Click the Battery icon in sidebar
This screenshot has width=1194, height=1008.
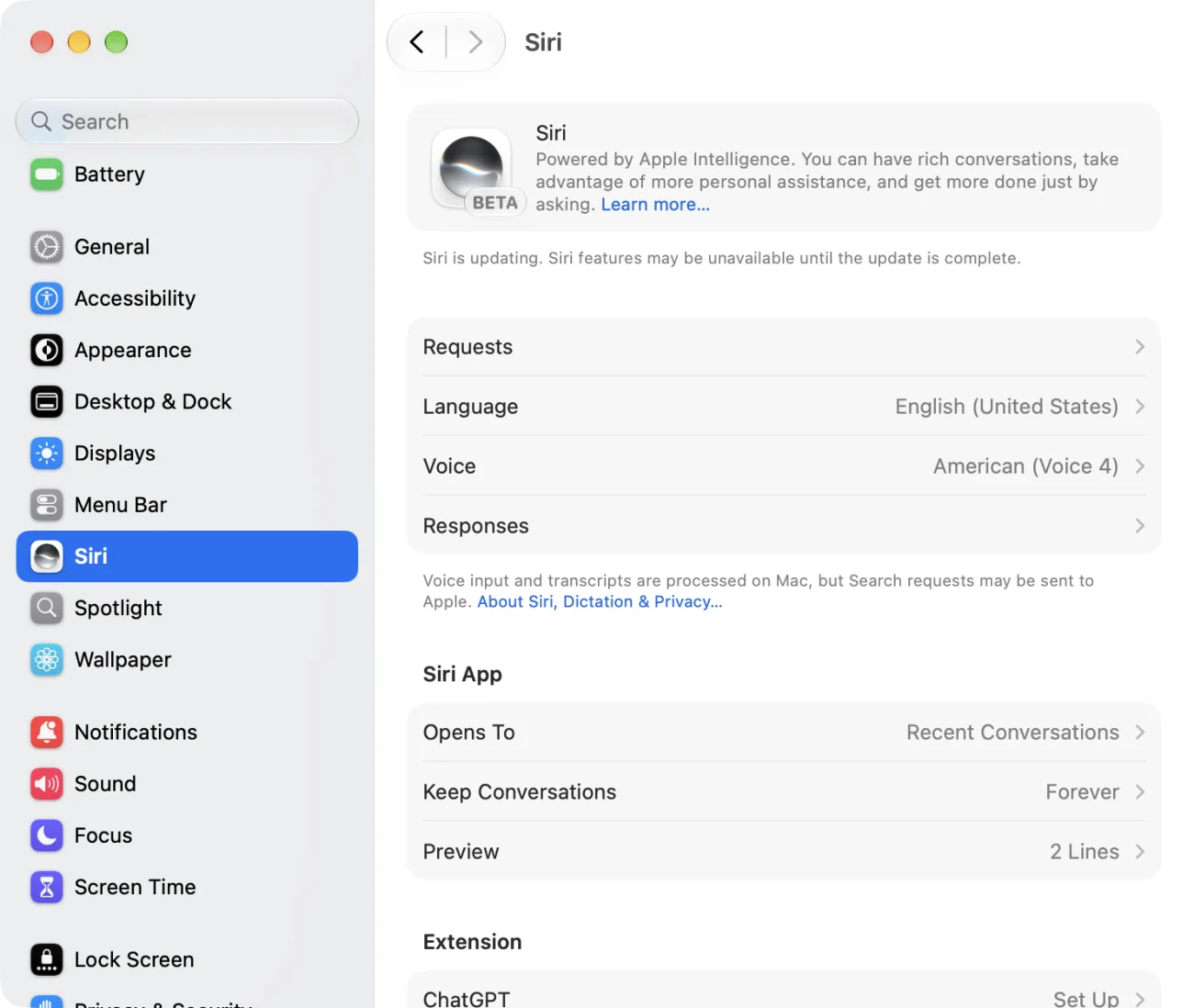47,174
